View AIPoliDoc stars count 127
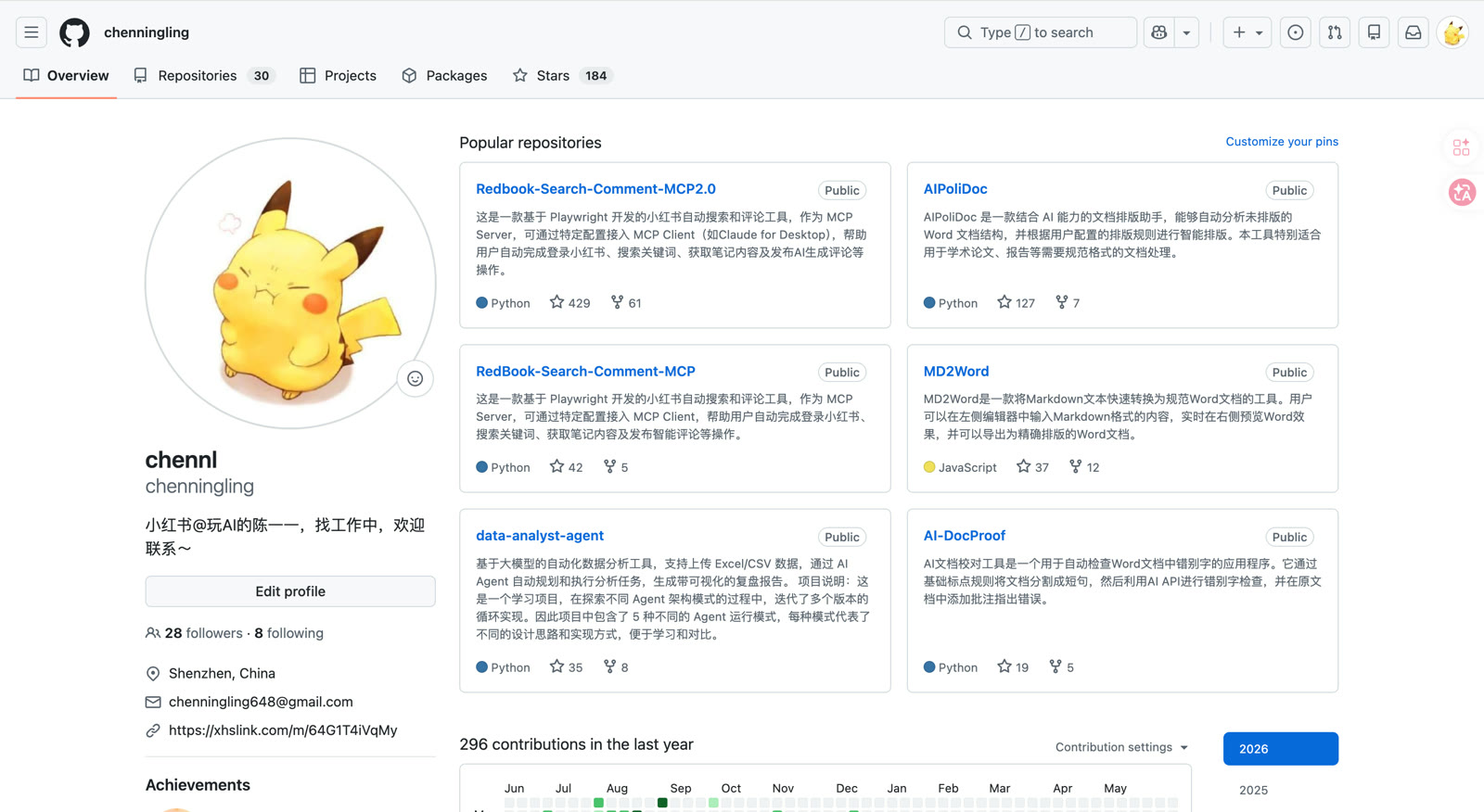The height and width of the screenshot is (812, 1484). pos(1016,303)
